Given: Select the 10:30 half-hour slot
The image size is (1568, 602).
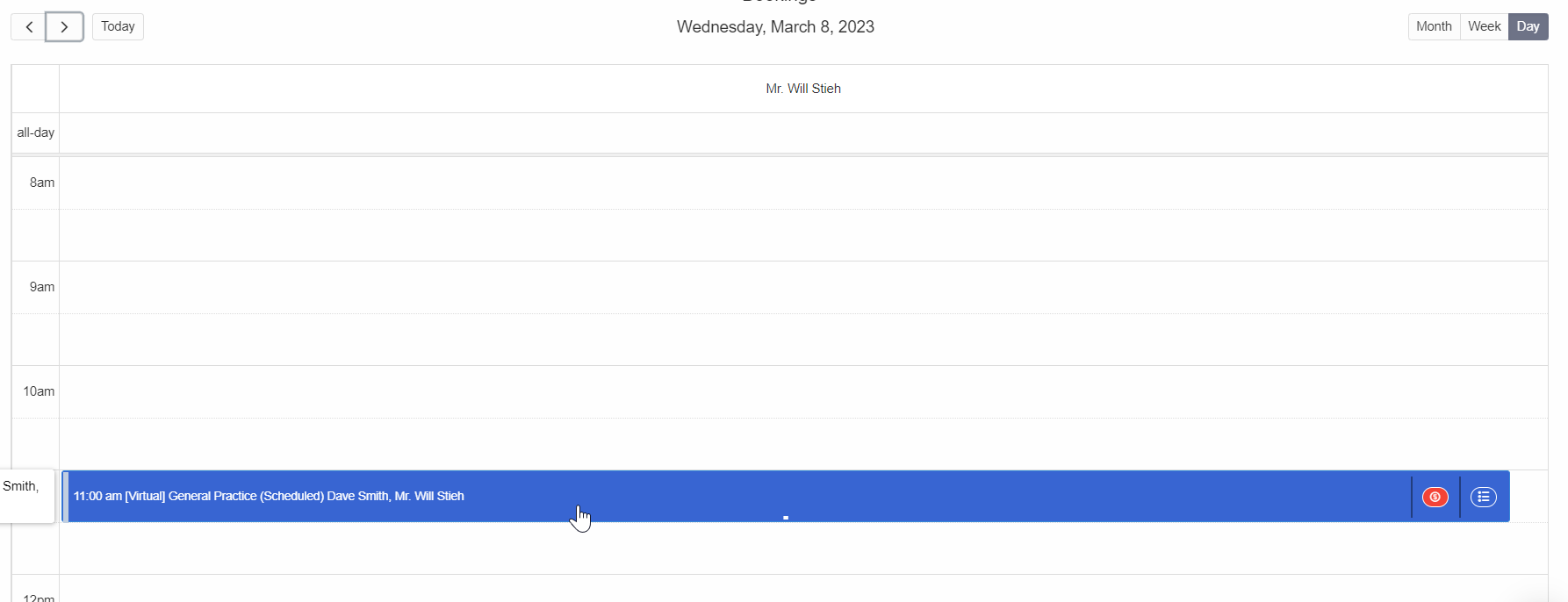Looking at the screenshot, I should click(x=803, y=444).
